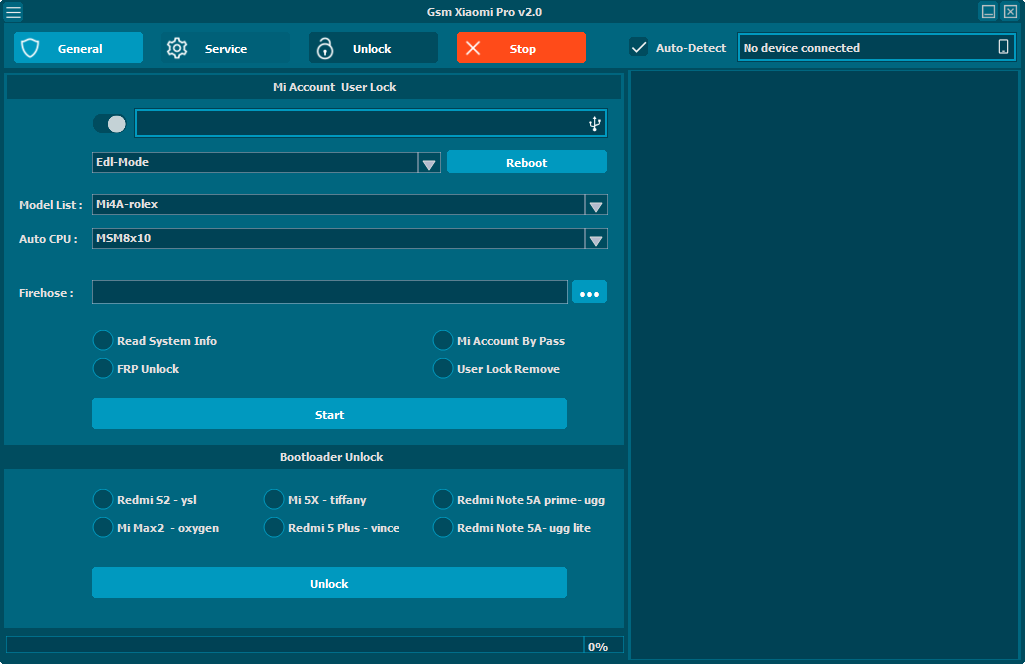Click the Firehose path input field
This screenshot has width=1025, height=664.
pyautogui.click(x=329, y=292)
